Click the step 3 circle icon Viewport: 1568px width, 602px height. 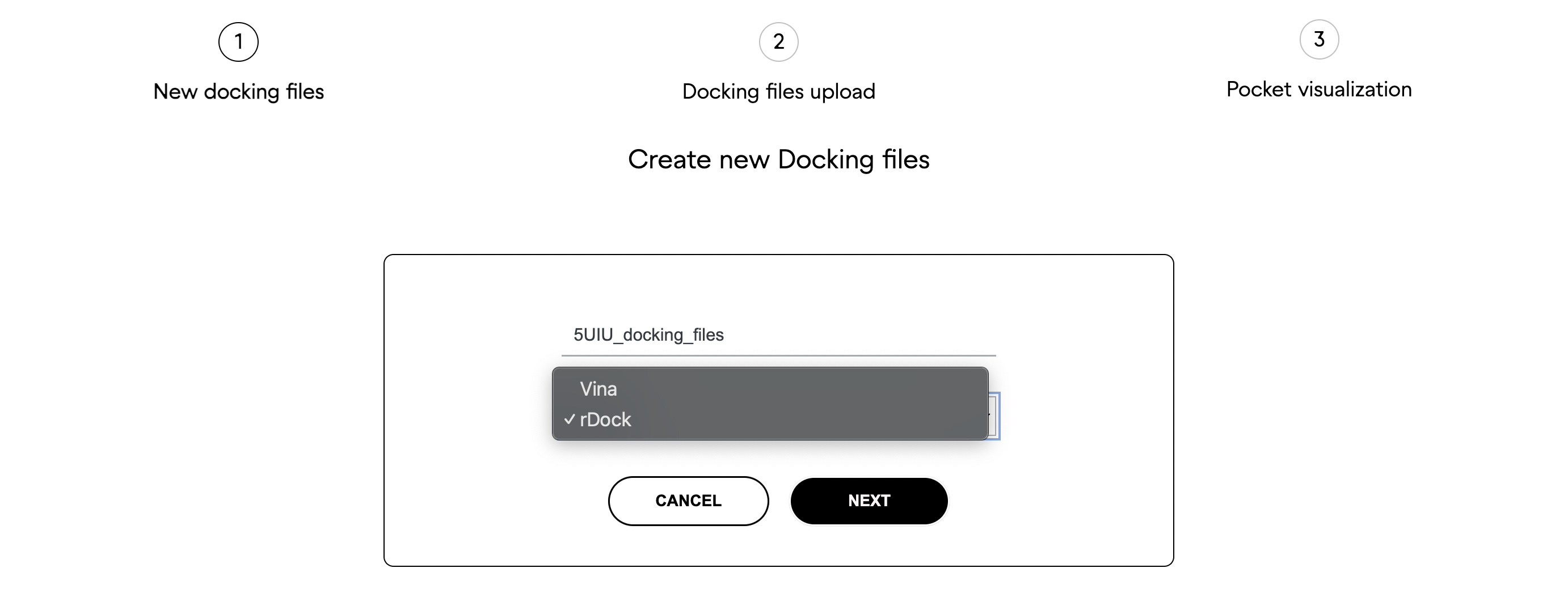click(1318, 40)
